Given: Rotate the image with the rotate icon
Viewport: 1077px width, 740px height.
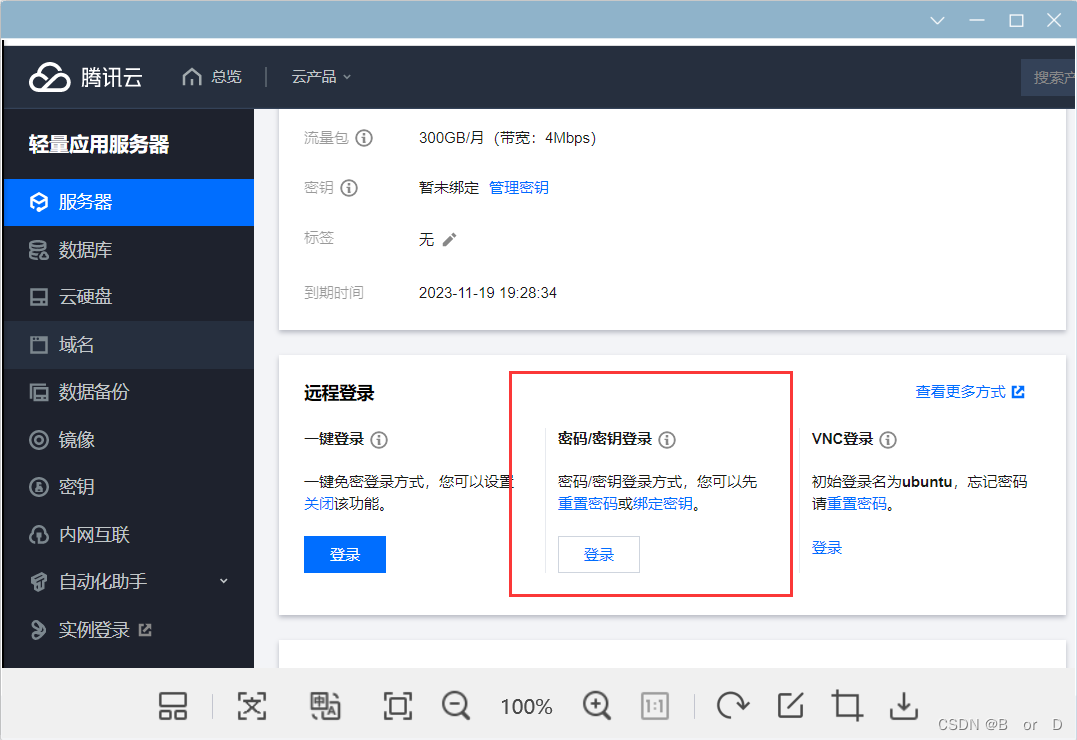Looking at the screenshot, I should click(733, 706).
